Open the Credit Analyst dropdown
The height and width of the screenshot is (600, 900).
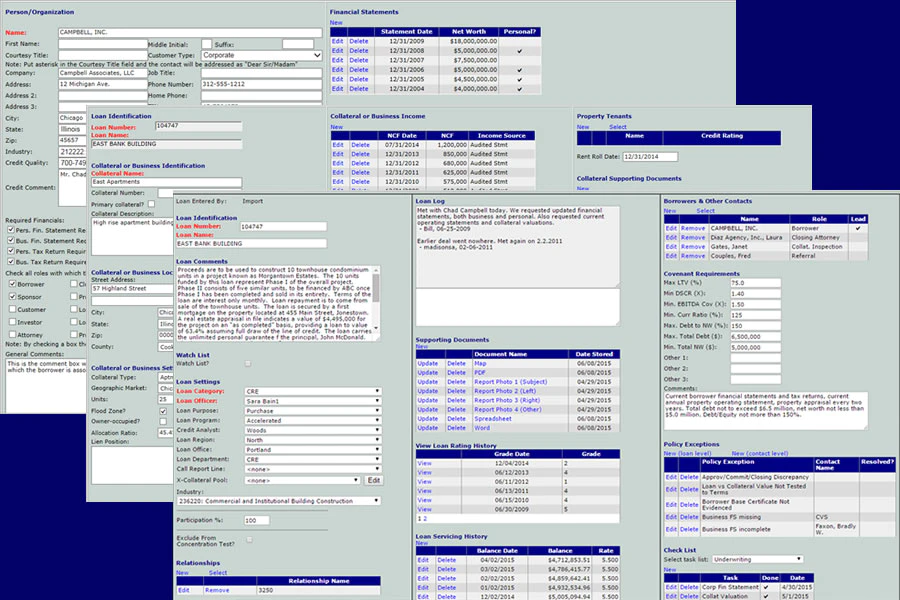[313, 430]
